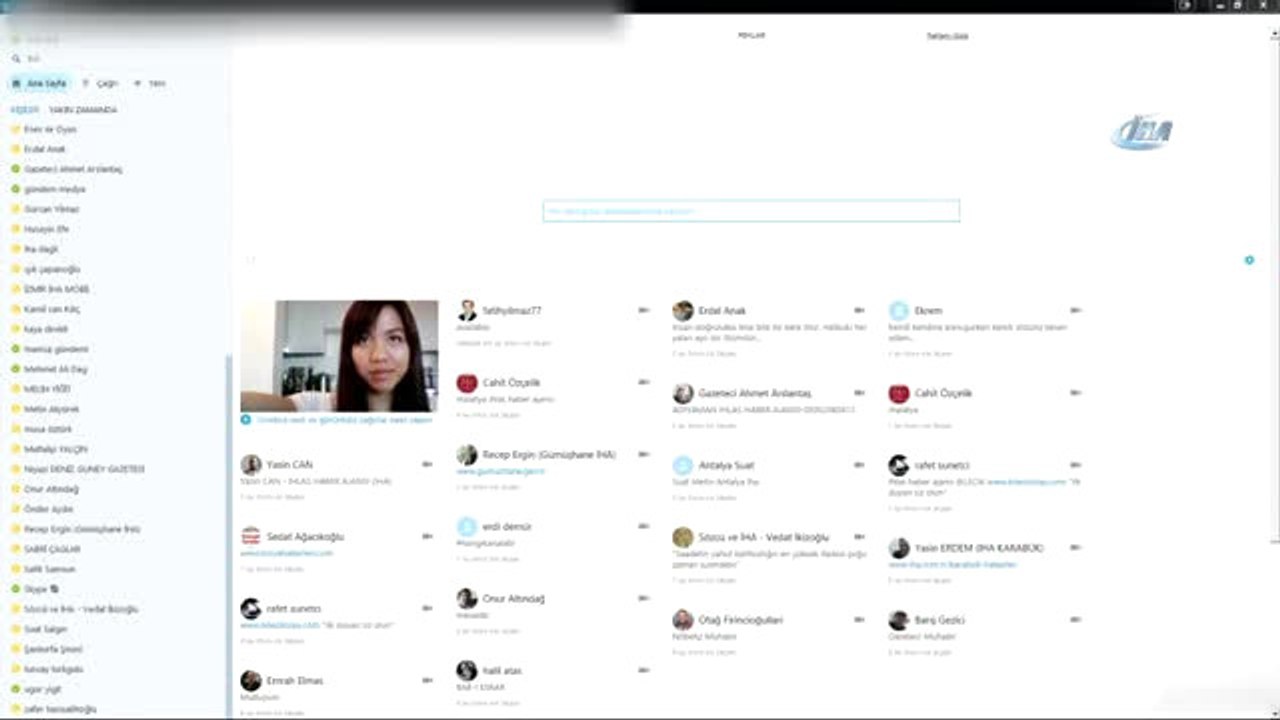Viewport: 1280px width, 720px height.
Task: Open Barış Gezici profile avatar
Action: point(899,620)
